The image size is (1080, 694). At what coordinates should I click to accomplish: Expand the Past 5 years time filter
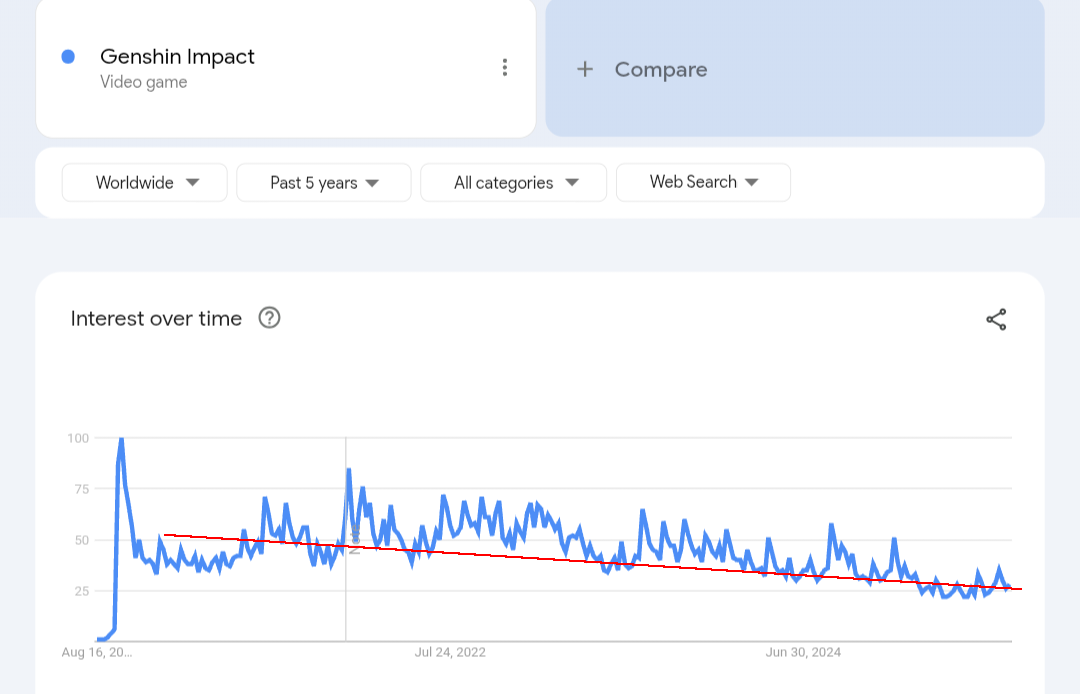pyautogui.click(x=324, y=183)
